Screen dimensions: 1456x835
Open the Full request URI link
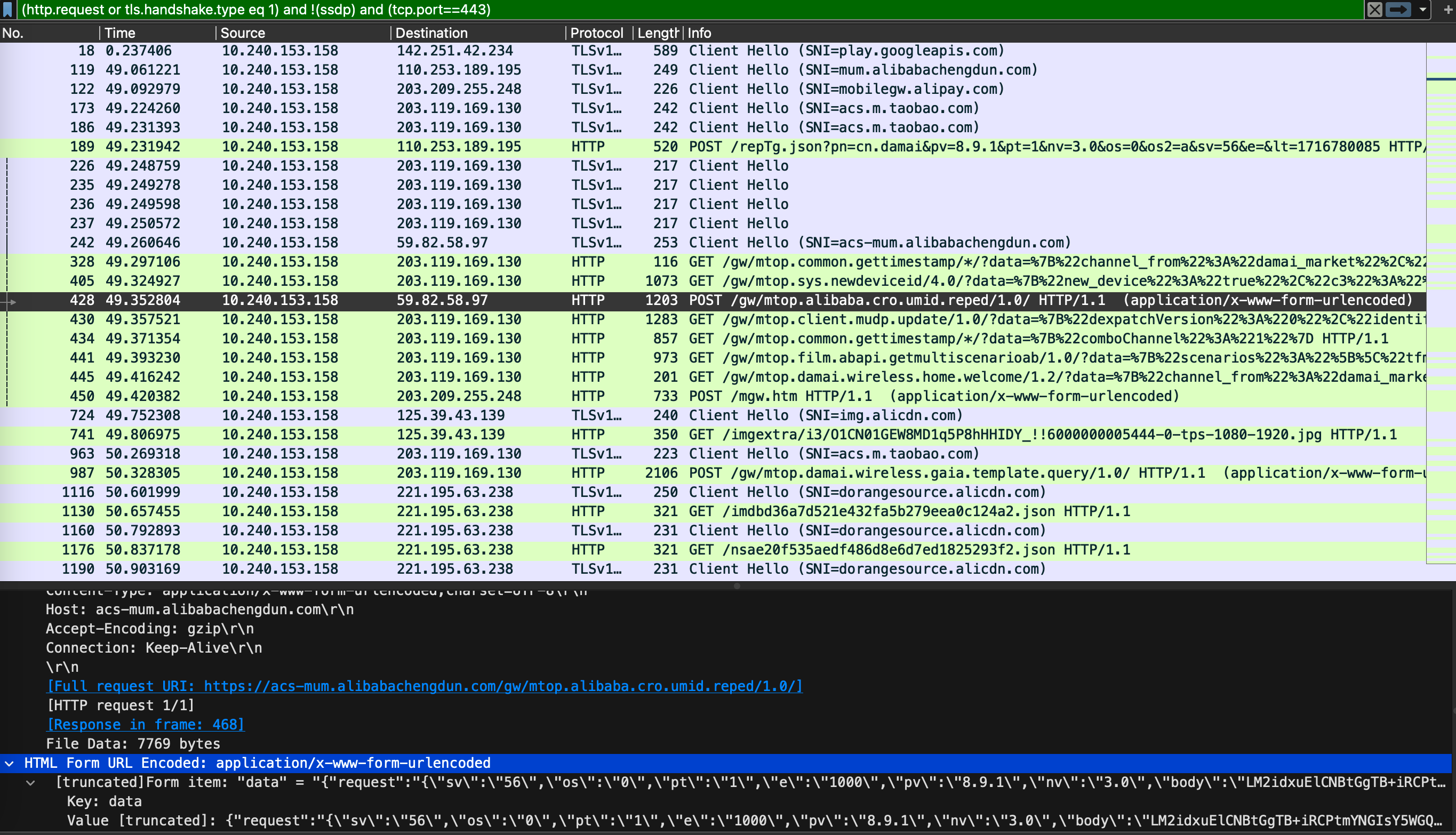click(425, 686)
